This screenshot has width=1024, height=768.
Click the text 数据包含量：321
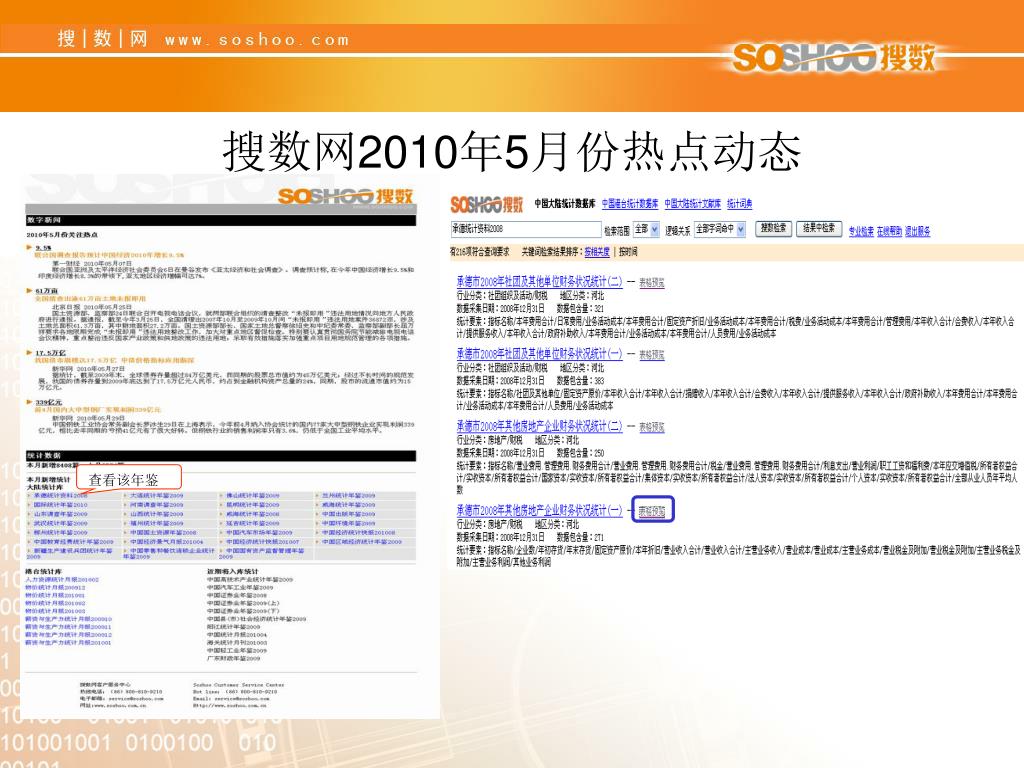coord(580,308)
